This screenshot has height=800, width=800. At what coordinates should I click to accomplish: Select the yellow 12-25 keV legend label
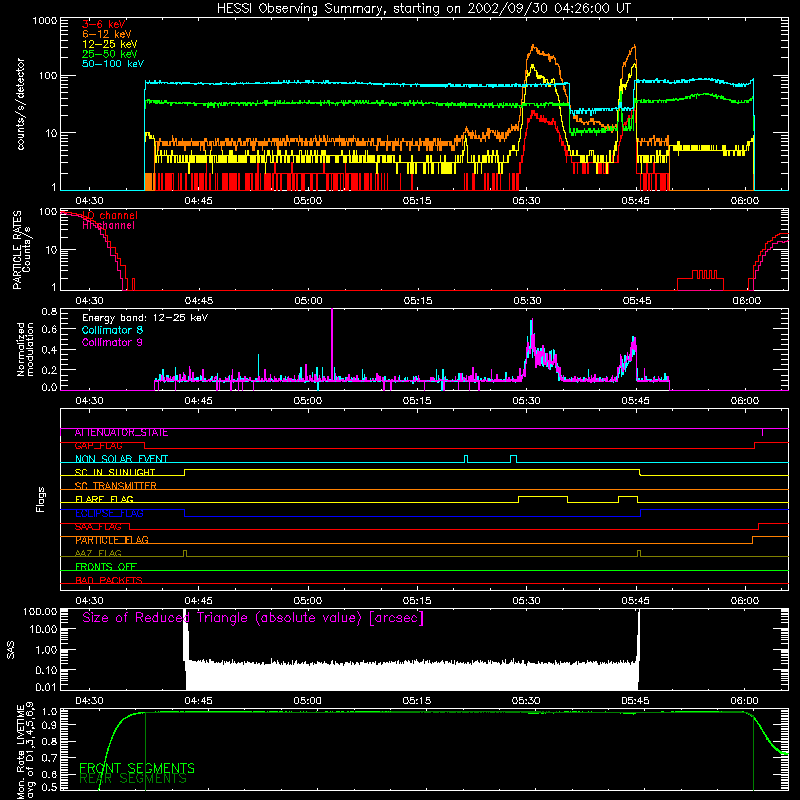[x=110, y=44]
